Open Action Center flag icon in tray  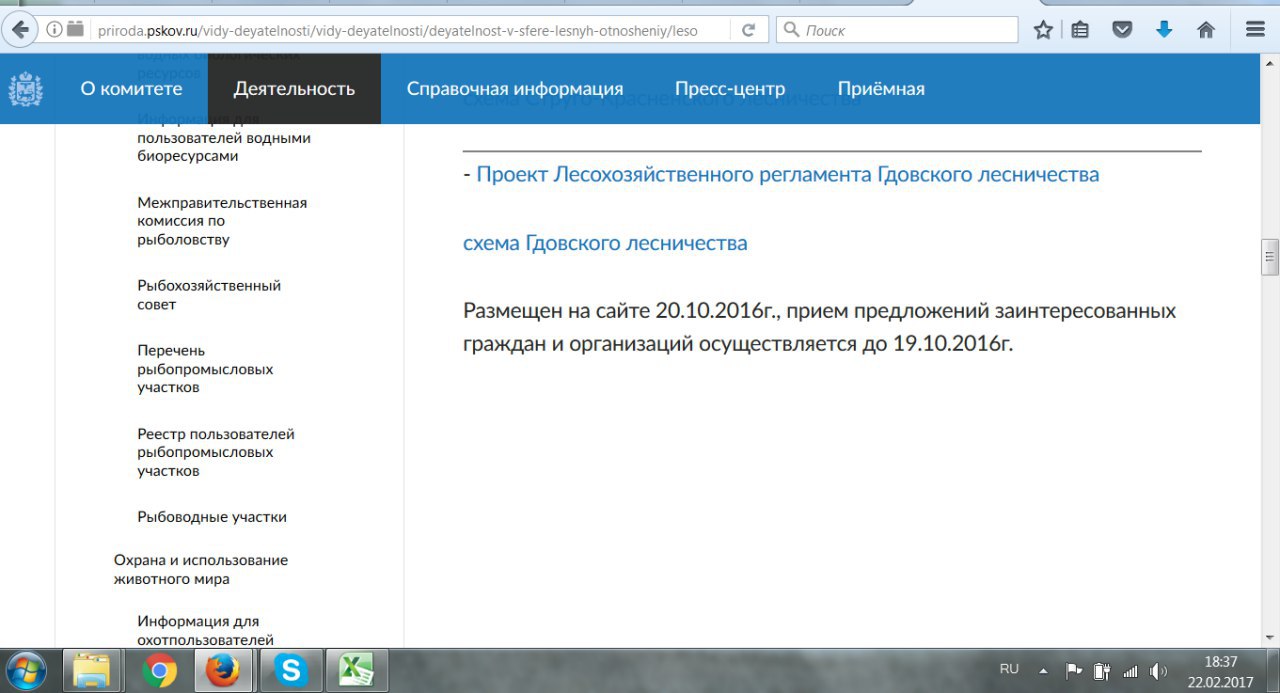coord(1074,670)
